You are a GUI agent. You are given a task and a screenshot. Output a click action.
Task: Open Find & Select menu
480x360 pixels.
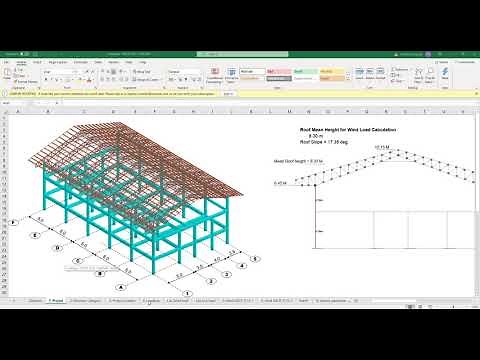pyautogui.click(x=430, y=76)
